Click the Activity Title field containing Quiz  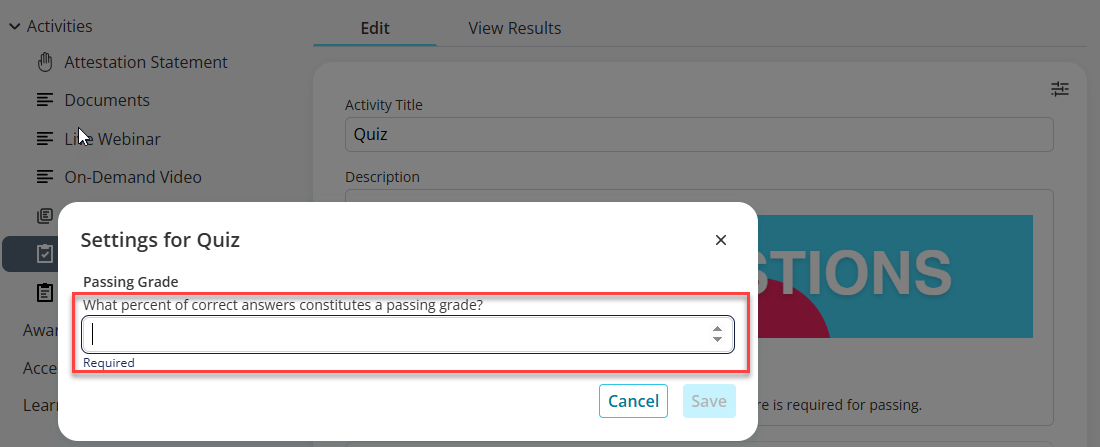[x=699, y=134]
